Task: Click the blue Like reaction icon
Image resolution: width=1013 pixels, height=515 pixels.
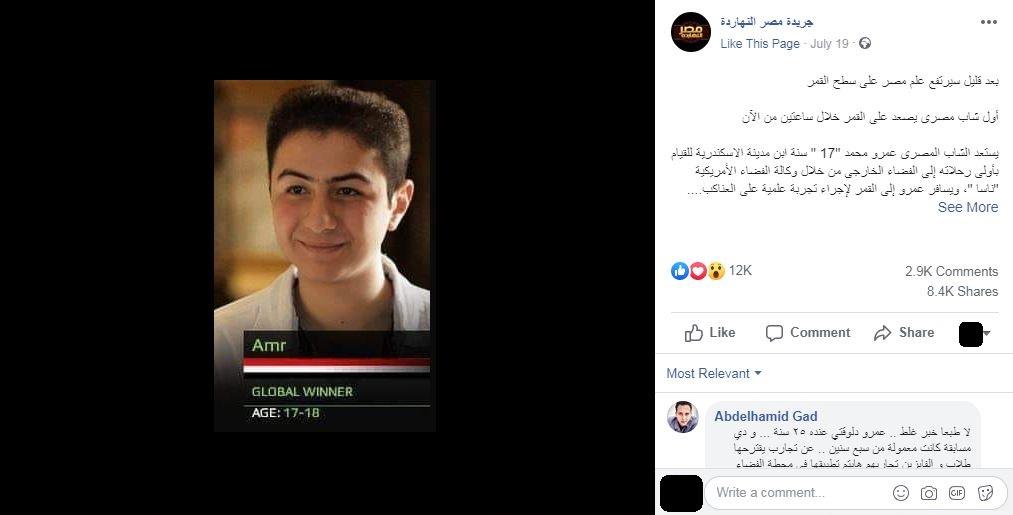Action: tap(680, 271)
